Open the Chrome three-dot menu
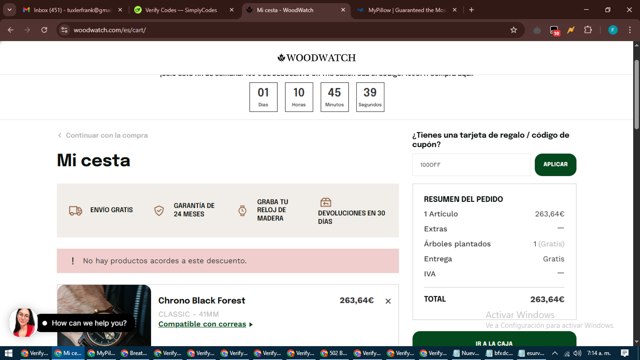This screenshot has width=640, height=360. tap(630, 30)
